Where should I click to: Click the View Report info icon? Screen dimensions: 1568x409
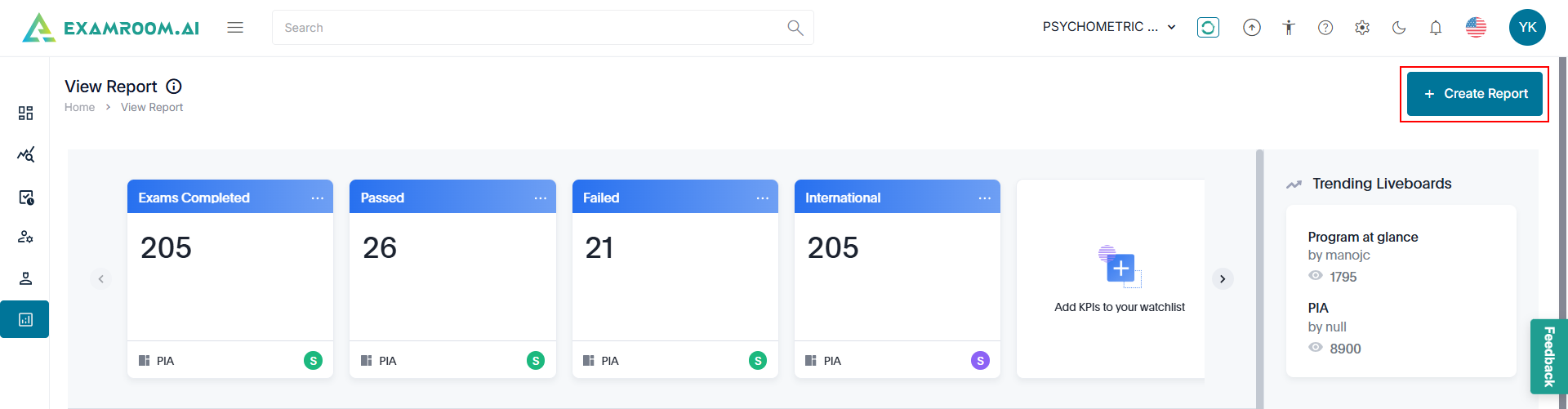click(x=174, y=87)
